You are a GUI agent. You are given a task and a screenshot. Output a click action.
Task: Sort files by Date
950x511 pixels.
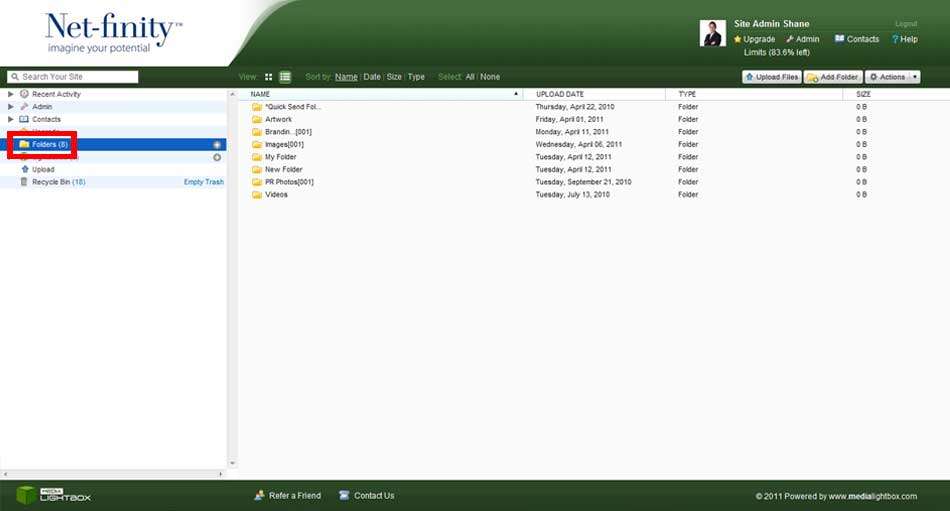372,77
